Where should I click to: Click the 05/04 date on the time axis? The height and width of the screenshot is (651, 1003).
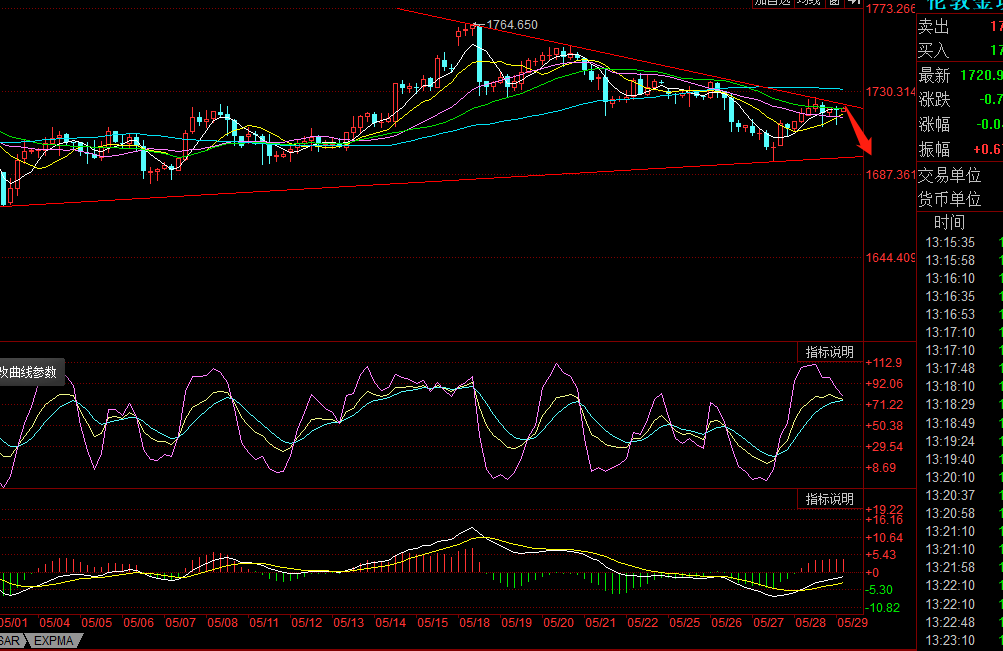pos(54,622)
